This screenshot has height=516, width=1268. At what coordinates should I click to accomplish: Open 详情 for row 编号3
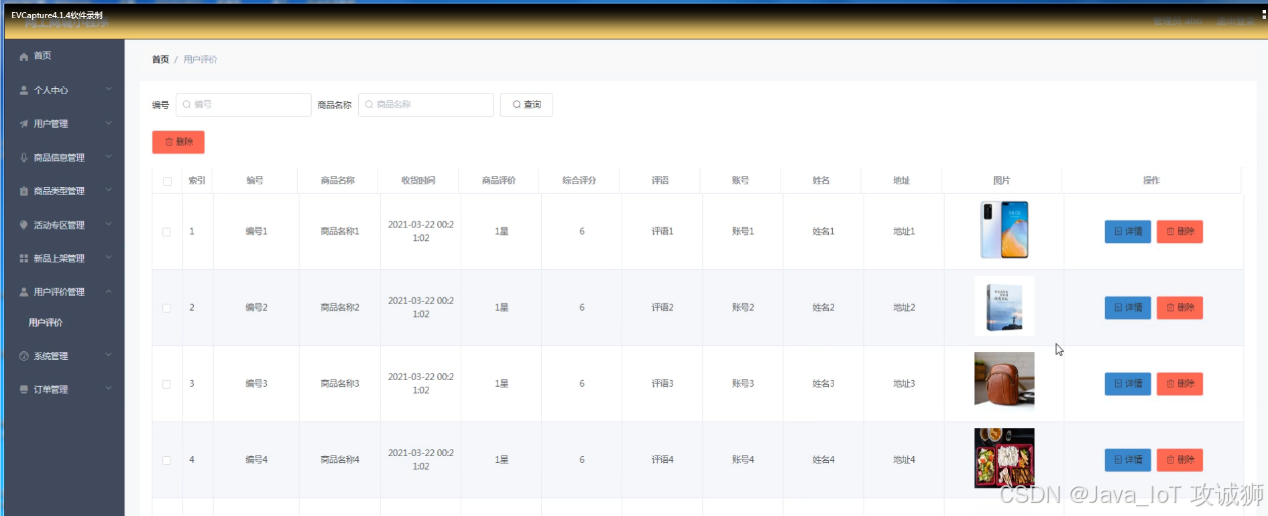(1127, 384)
